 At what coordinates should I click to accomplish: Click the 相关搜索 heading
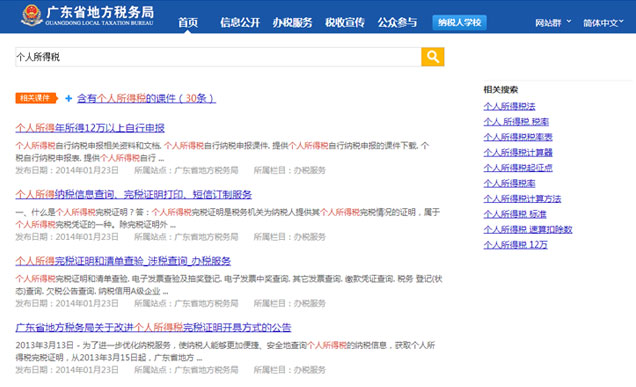(x=501, y=90)
